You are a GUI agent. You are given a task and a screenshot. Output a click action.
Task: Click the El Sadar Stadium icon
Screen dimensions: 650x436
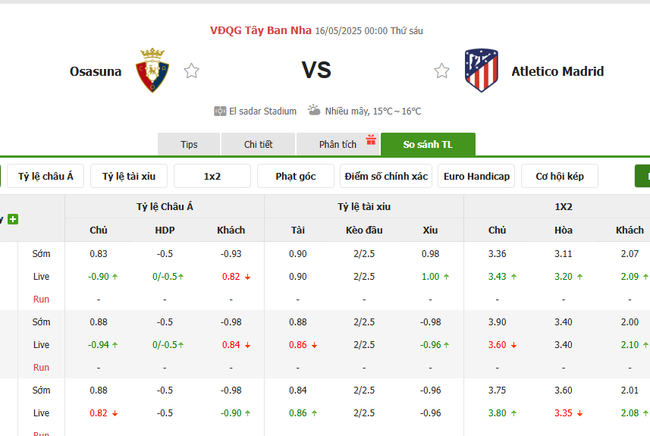(x=220, y=111)
